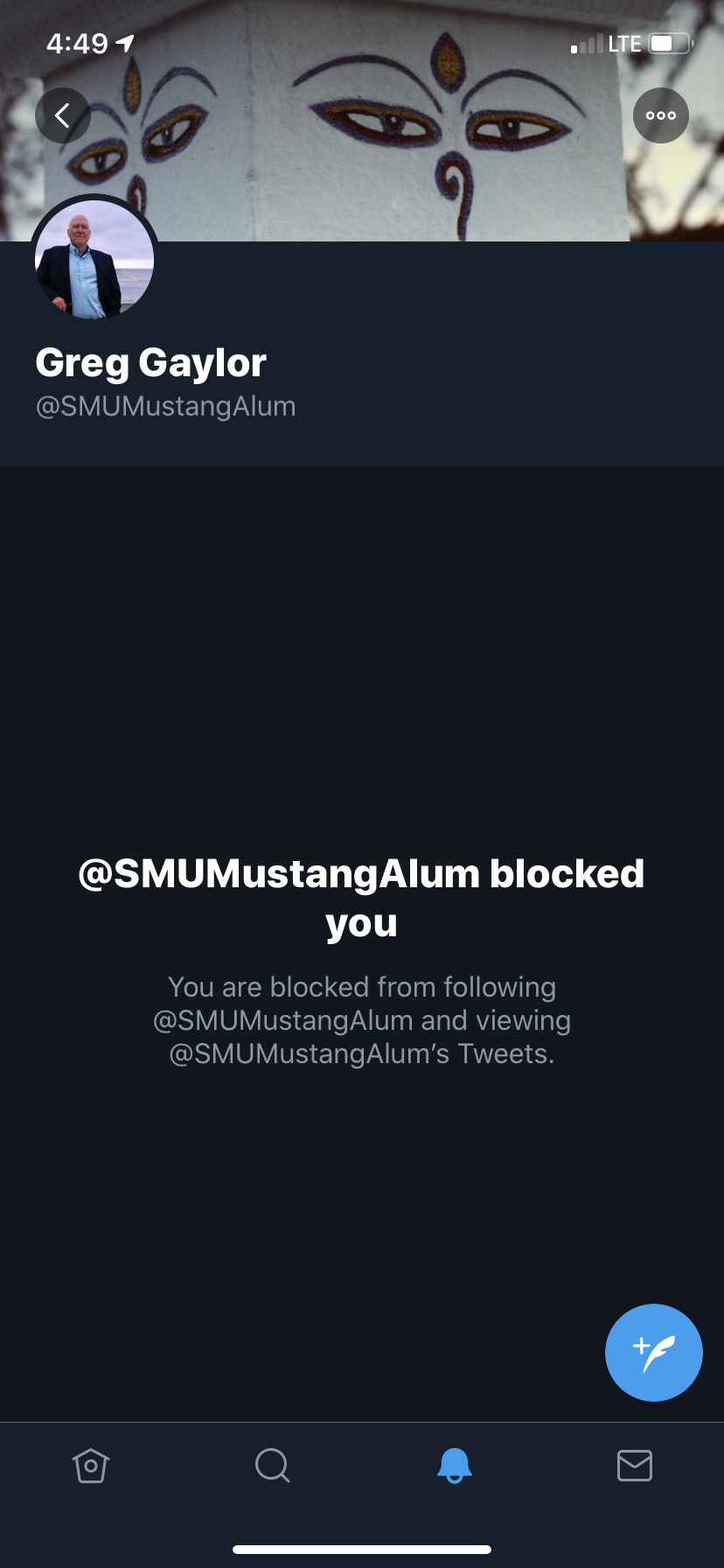This screenshot has height=1568, width=724.
Task: Tap the home indicator bar
Action: point(362,1550)
